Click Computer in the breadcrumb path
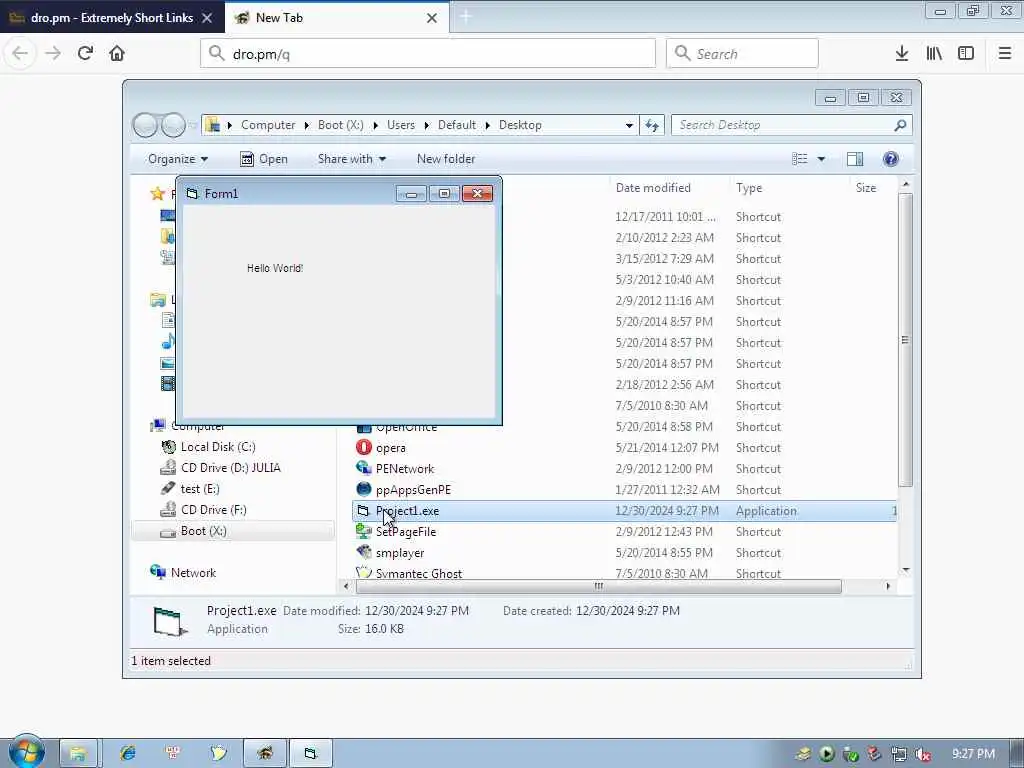1024x768 pixels. coord(268,125)
